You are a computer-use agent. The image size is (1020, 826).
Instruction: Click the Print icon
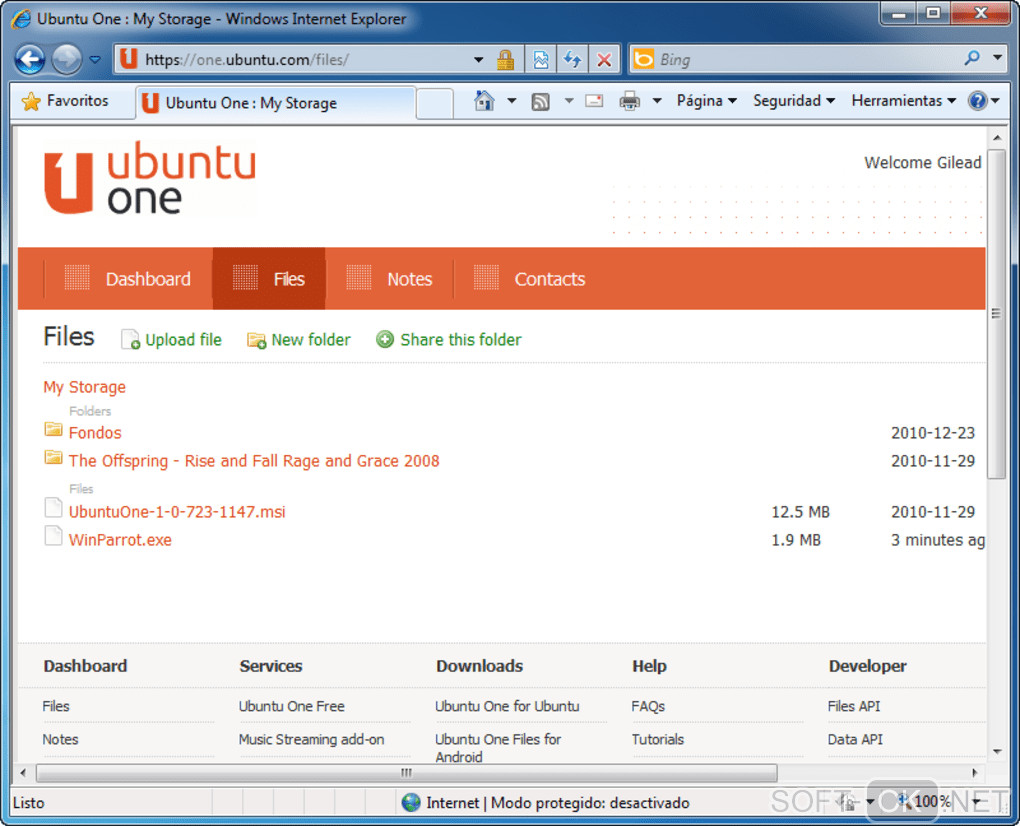click(630, 101)
